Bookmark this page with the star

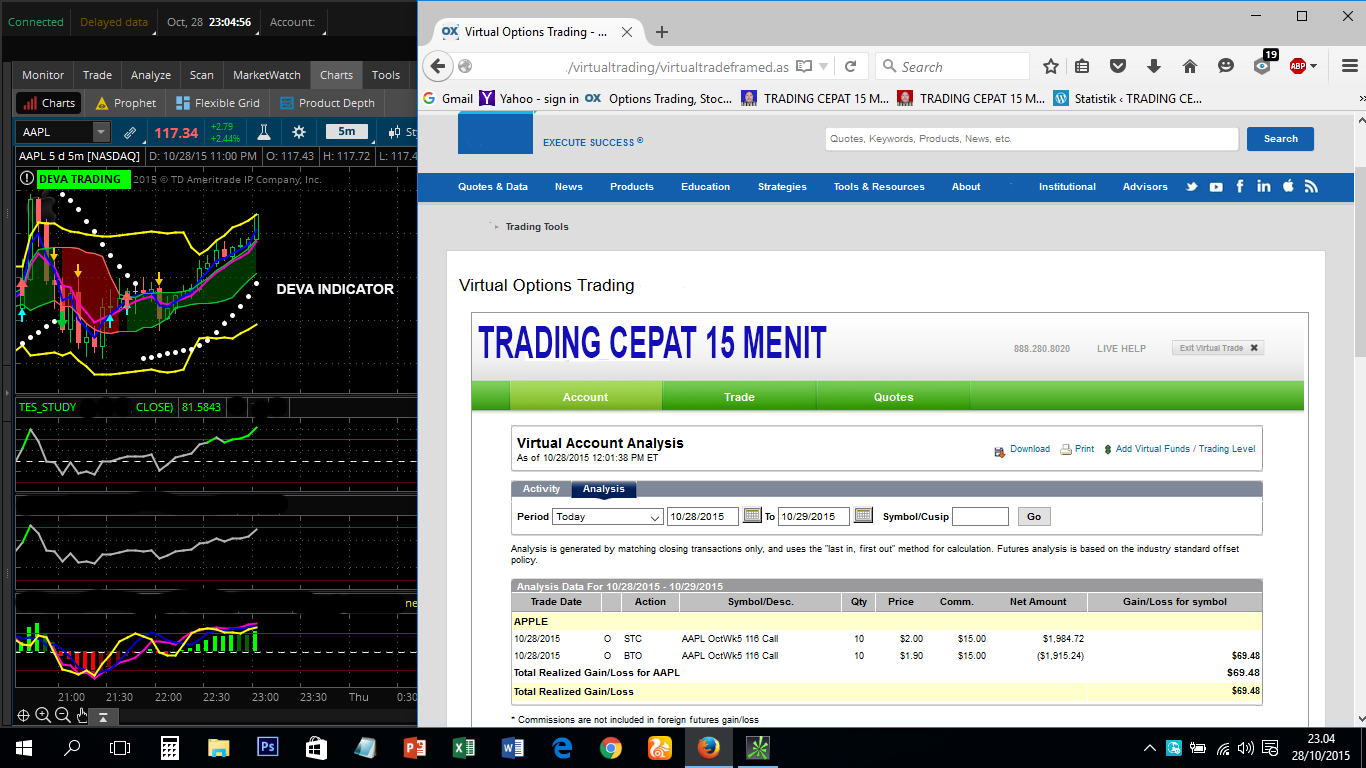[1051, 66]
